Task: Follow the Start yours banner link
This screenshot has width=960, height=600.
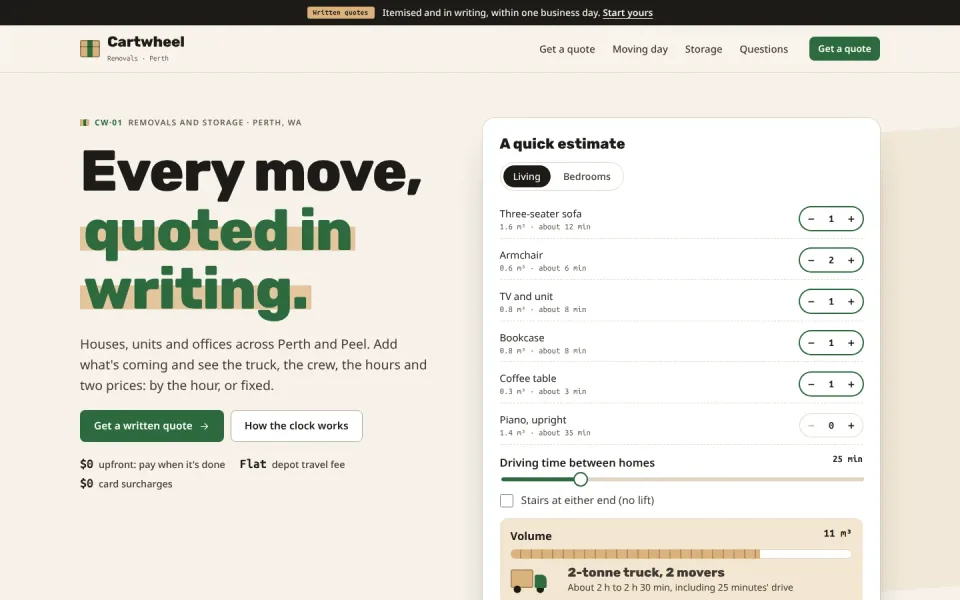Action: pos(628,12)
